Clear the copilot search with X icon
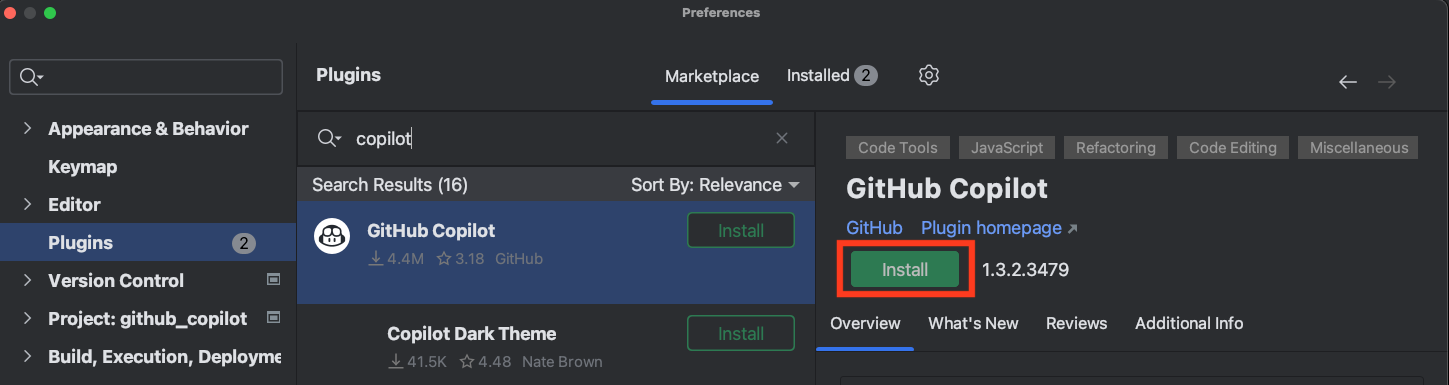1449x385 pixels. (782, 138)
